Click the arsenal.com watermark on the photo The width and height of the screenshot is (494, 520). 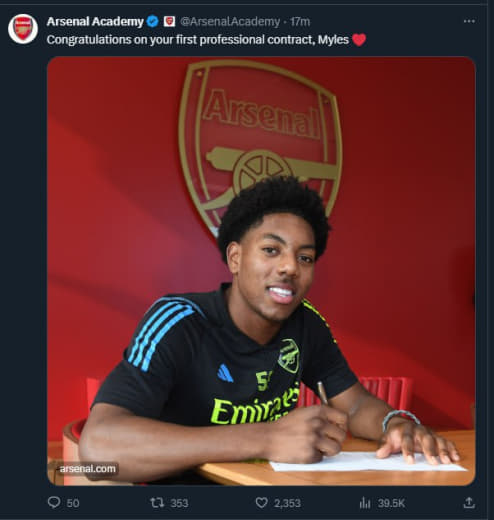click(88, 469)
